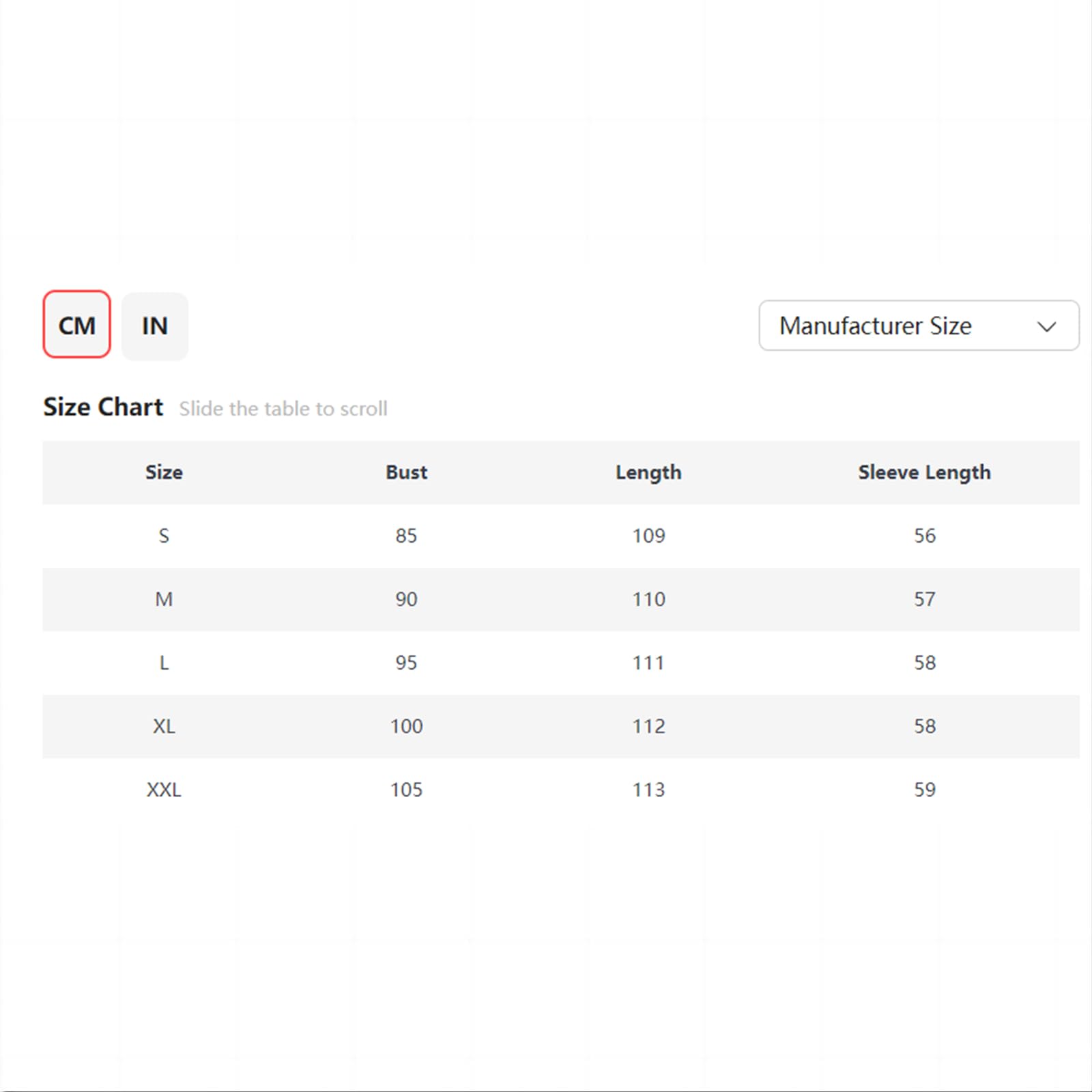Select the M size row
1092x1092 pixels.
561,599
